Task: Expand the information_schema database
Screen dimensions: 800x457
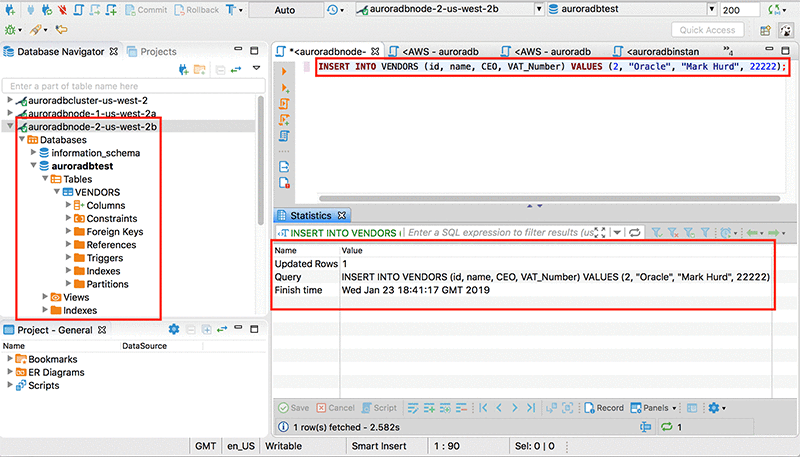Action: point(33,152)
